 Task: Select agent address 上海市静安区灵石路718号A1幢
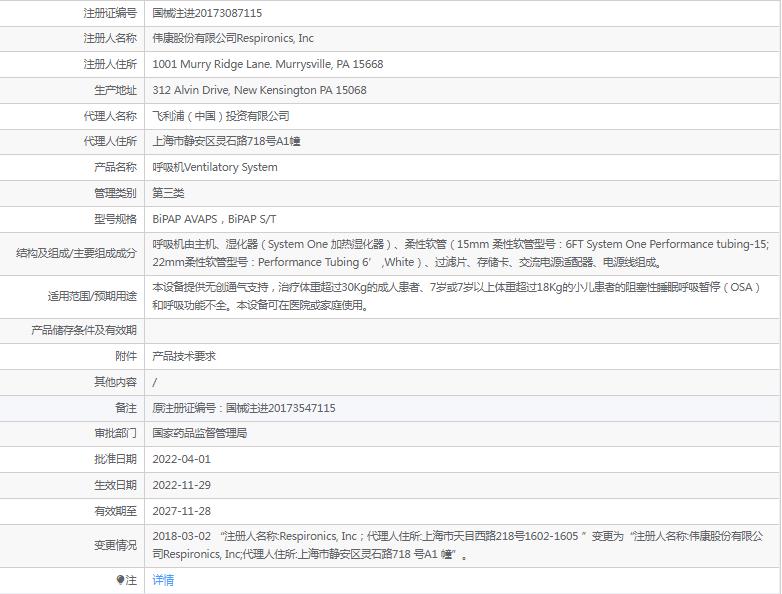click(226, 141)
